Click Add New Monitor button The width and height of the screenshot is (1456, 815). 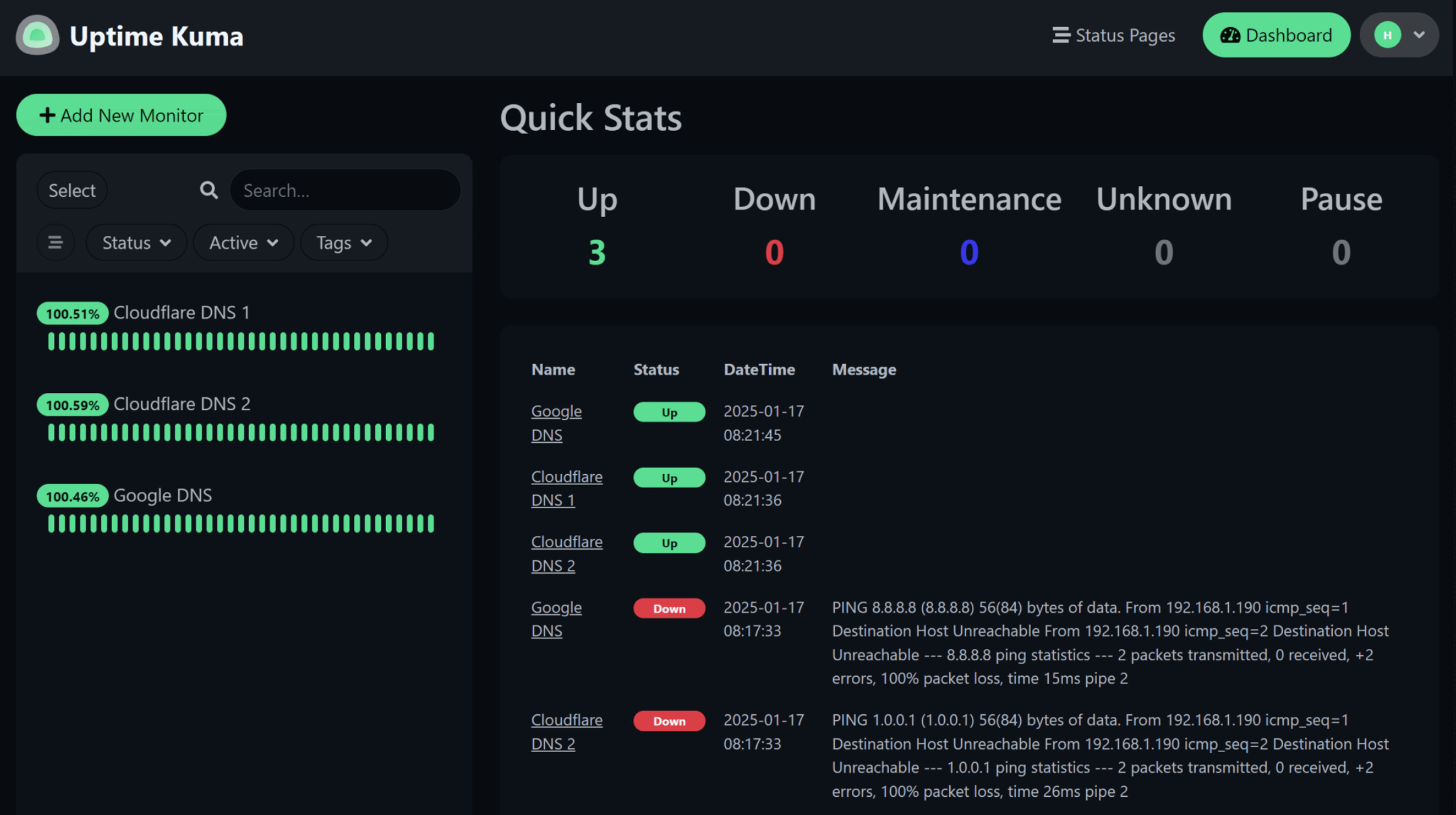click(x=121, y=115)
